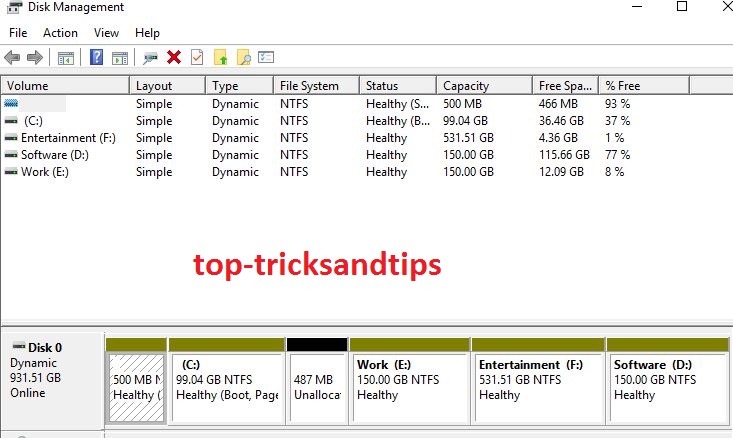Select the 500 MB hatched partition block
Screen dimensions: 733x438
(137, 387)
